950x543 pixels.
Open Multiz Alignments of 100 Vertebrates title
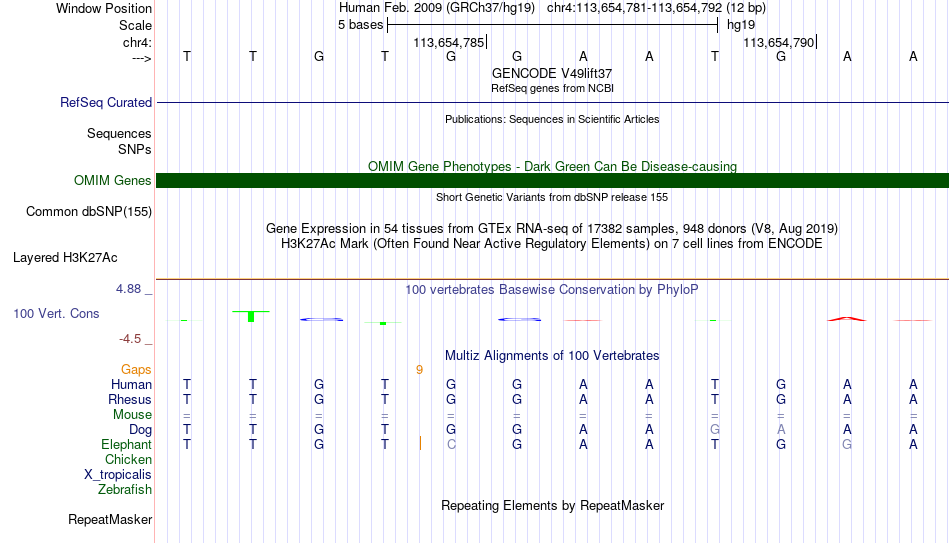(x=552, y=356)
